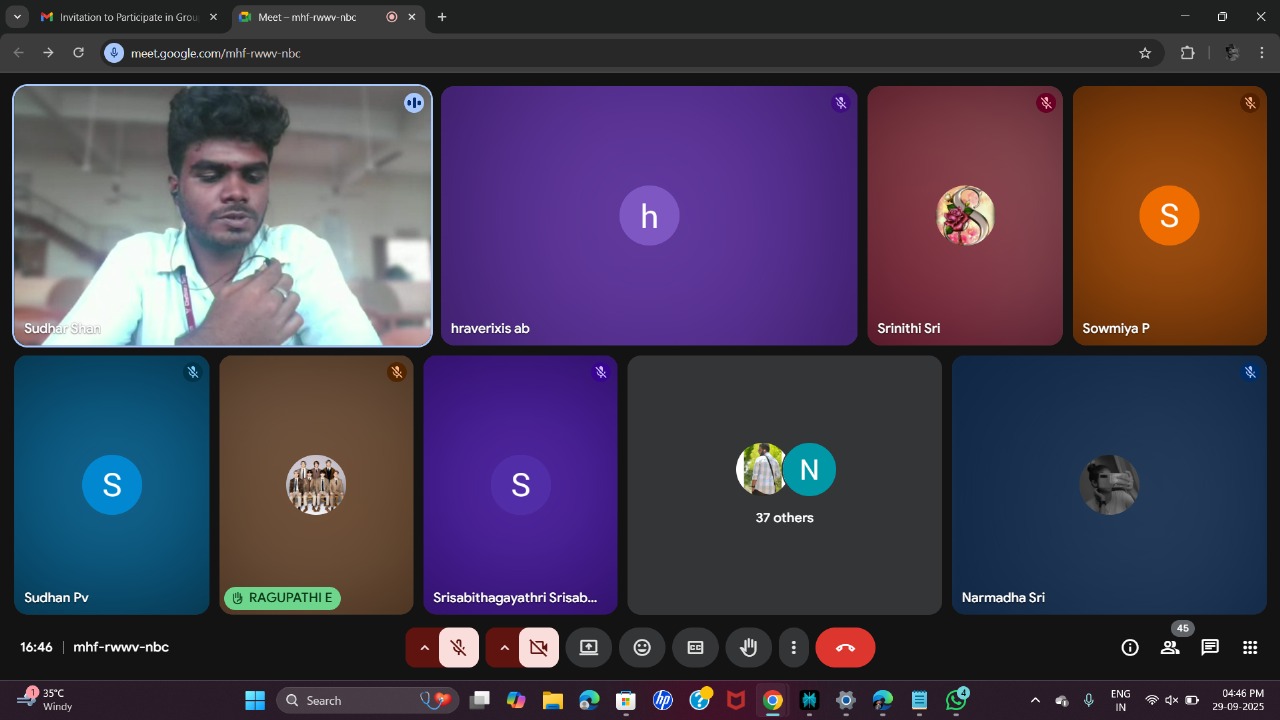Open the people panel icon

point(1170,648)
